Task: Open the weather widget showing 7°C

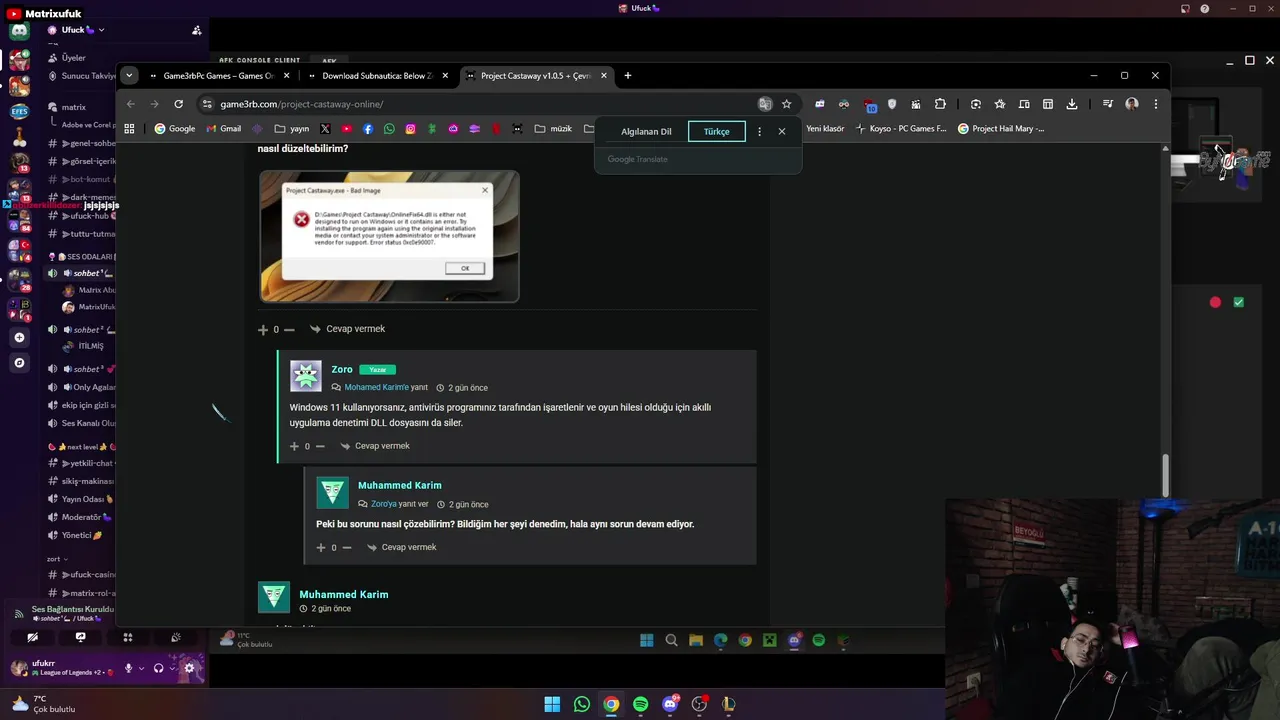Action: 42,704
